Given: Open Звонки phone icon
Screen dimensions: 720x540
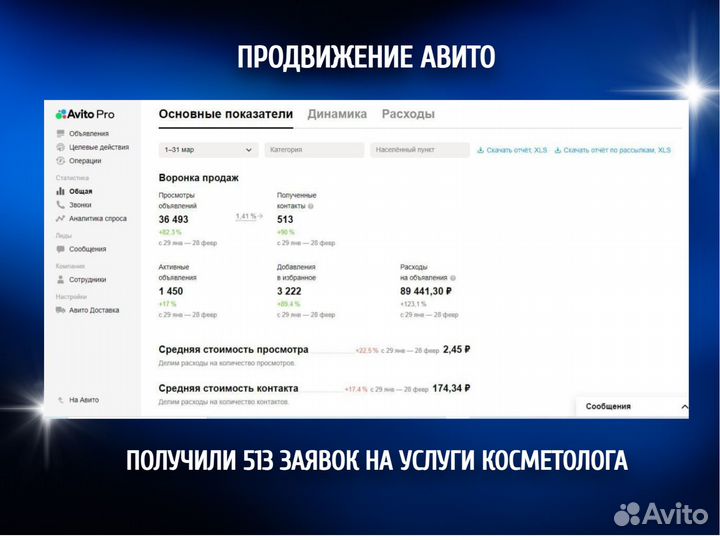Looking at the screenshot, I should (x=60, y=205).
